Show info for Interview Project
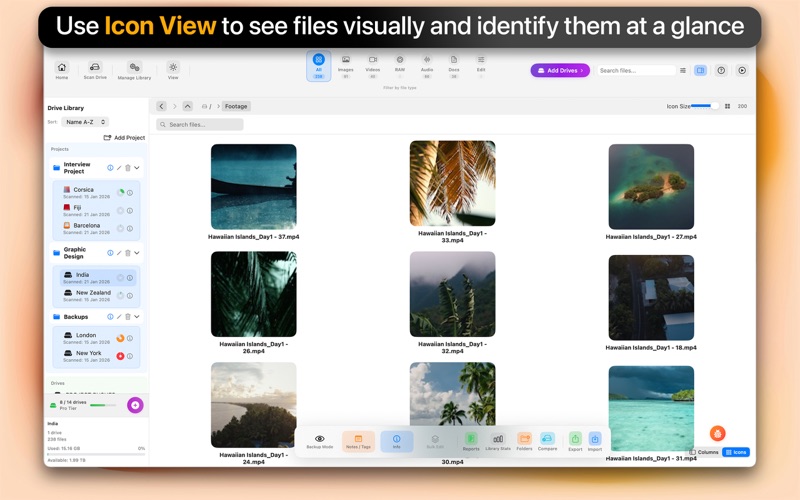 click(110, 167)
